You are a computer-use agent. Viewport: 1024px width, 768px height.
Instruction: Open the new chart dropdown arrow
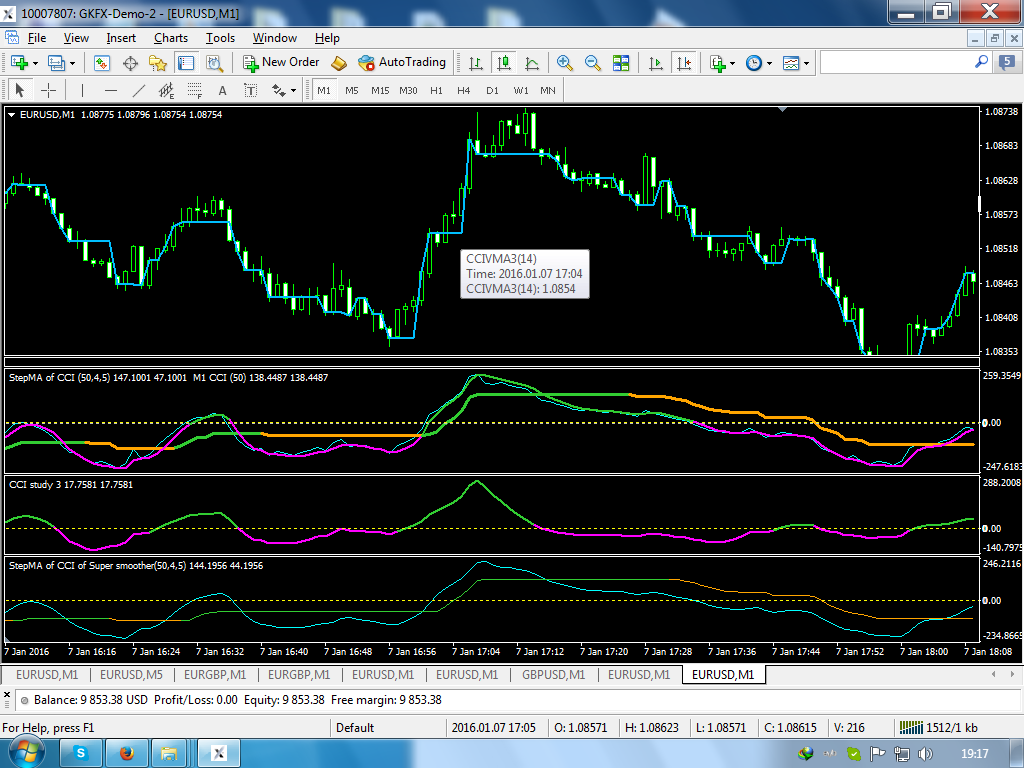click(x=36, y=63)
